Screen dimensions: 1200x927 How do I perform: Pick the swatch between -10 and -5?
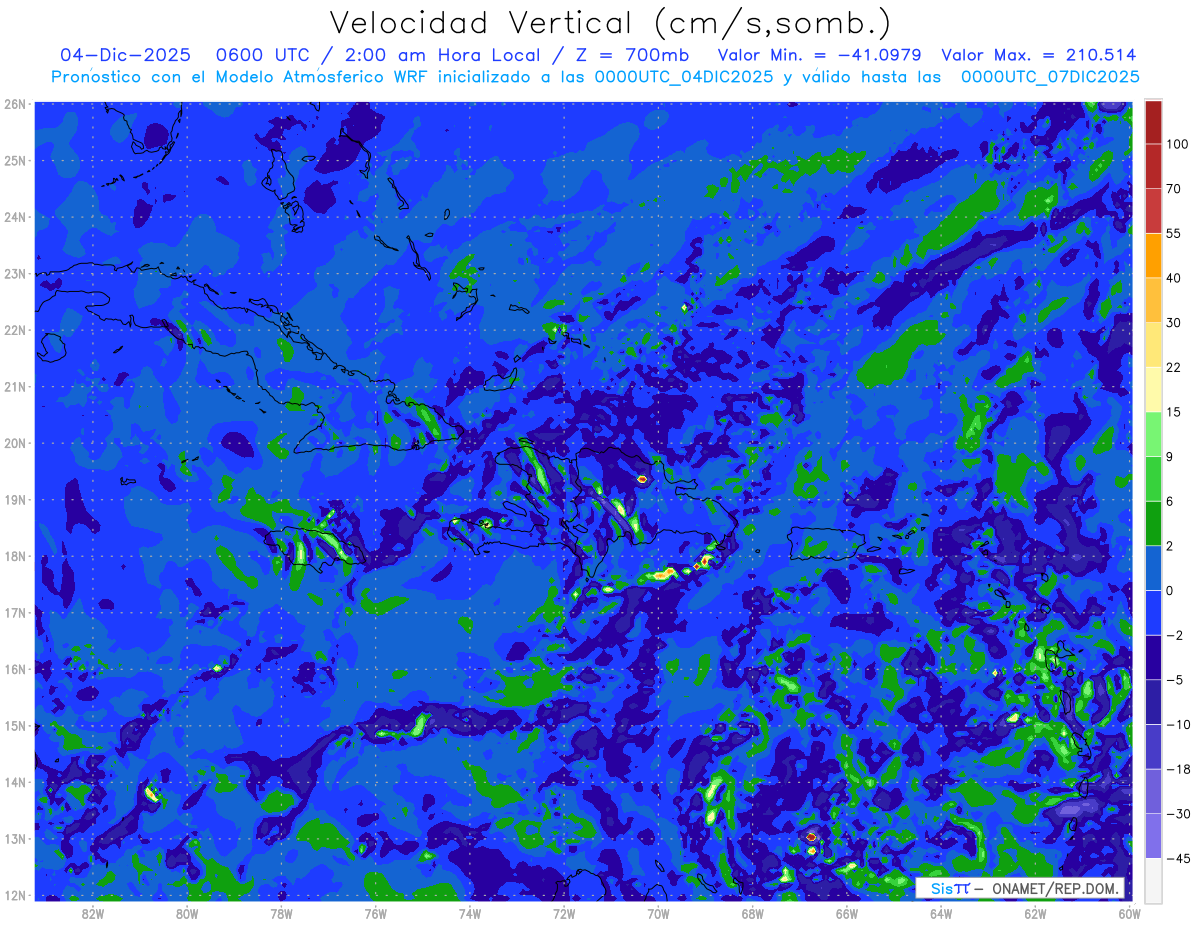(1154, 702)
